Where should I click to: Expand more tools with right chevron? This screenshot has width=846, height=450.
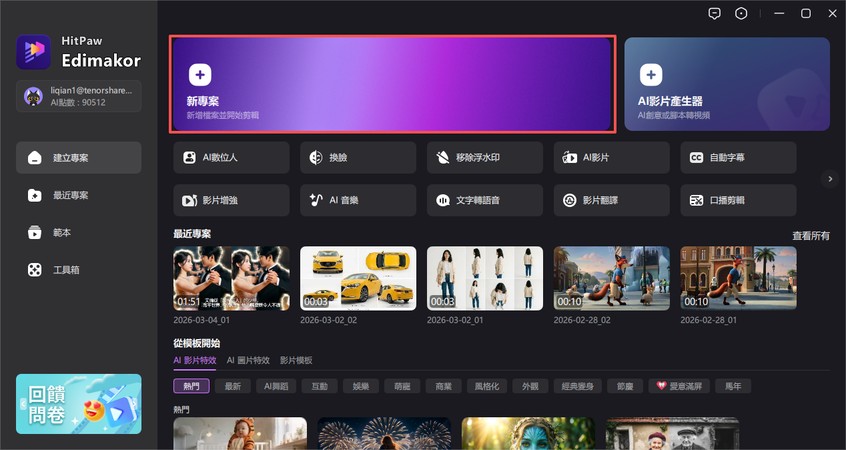click(830, 179)
